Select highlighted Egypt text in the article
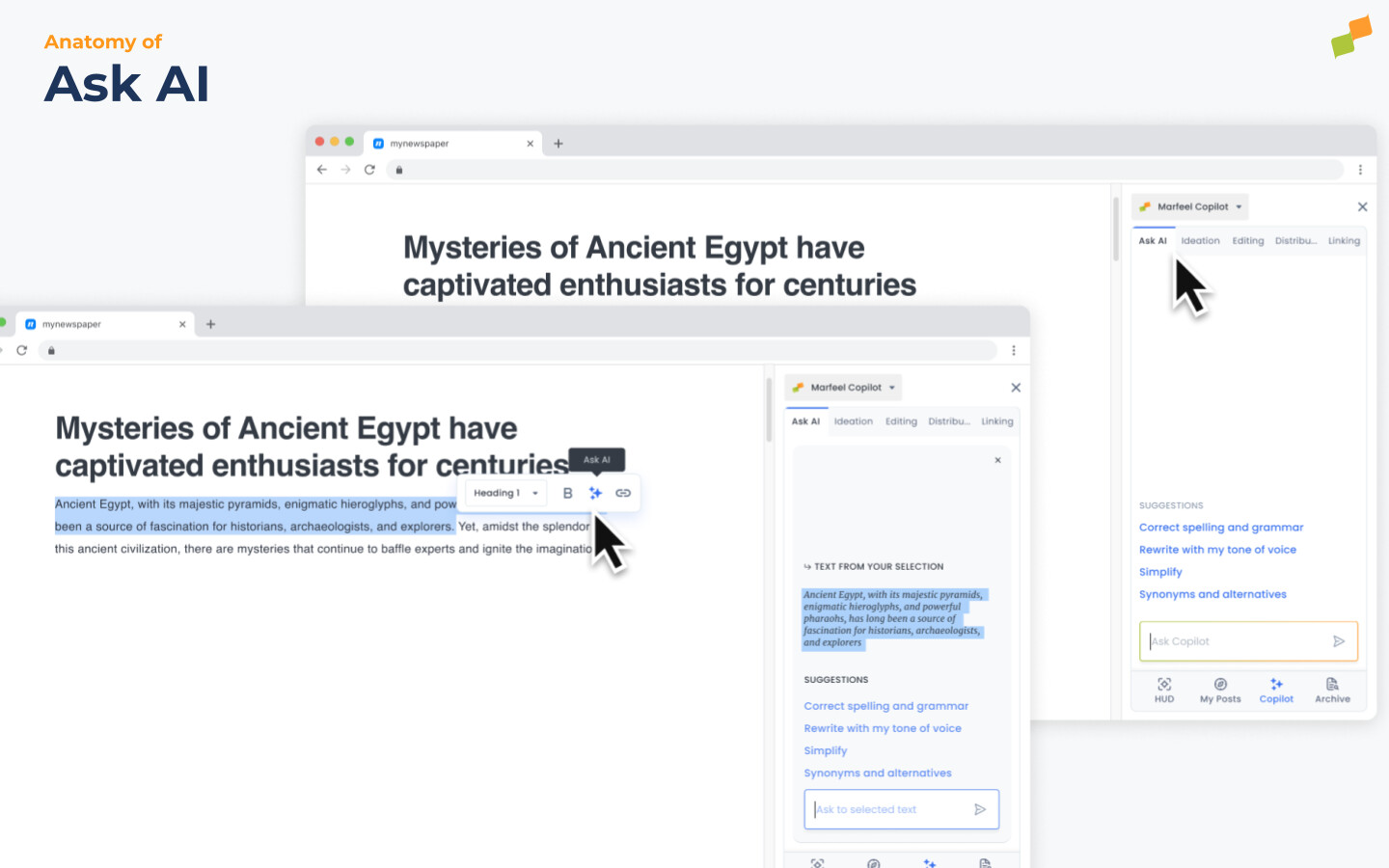Image resolution: width=1389 pixels, height=868 pixels. [x=256, y=514]
